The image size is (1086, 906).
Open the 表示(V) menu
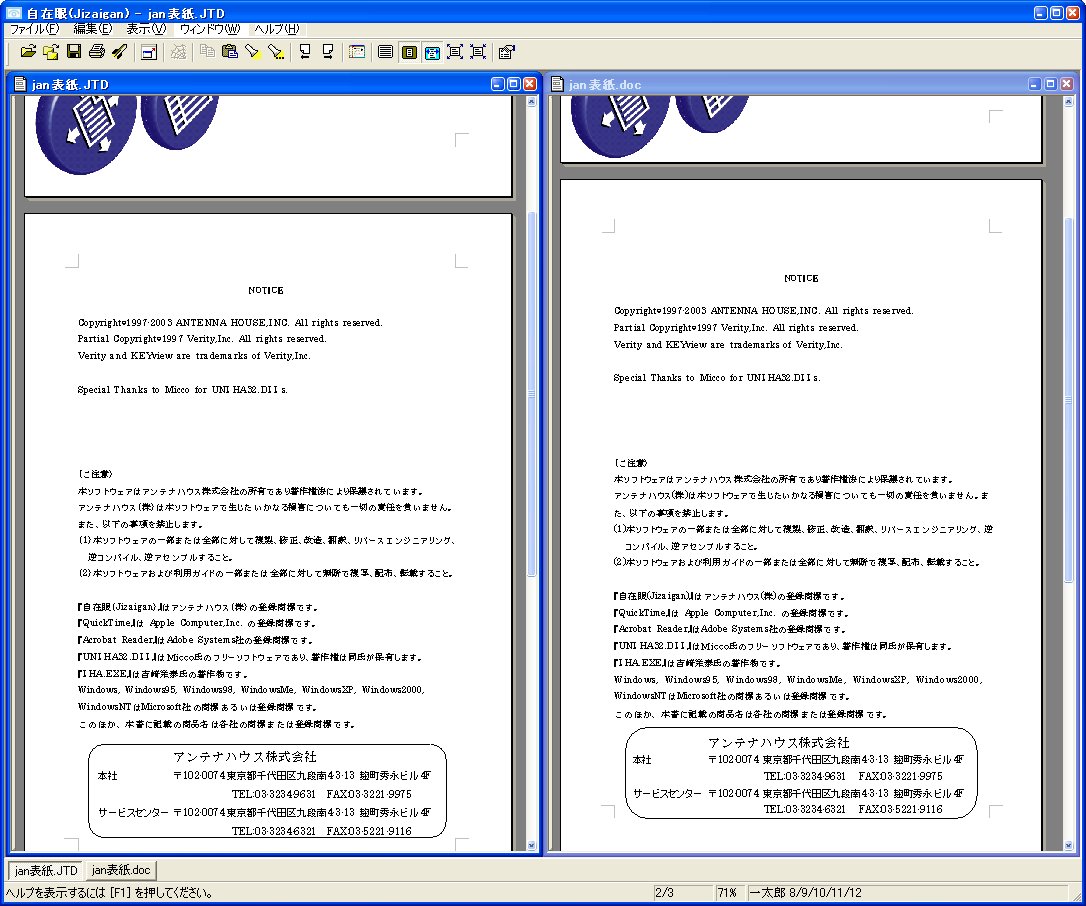coord(146,29)
